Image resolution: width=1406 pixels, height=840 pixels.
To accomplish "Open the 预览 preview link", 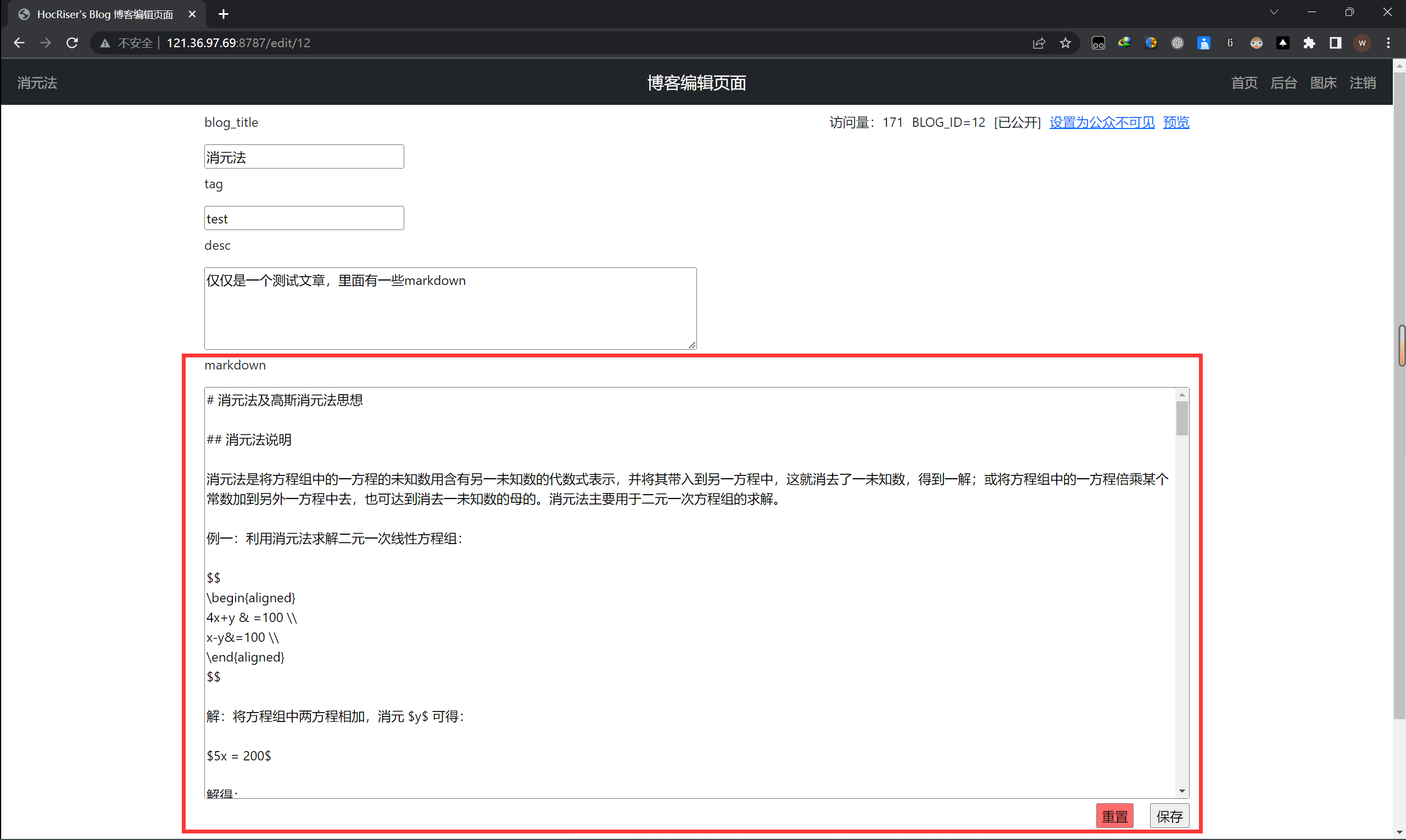I will pos(1175,122).
